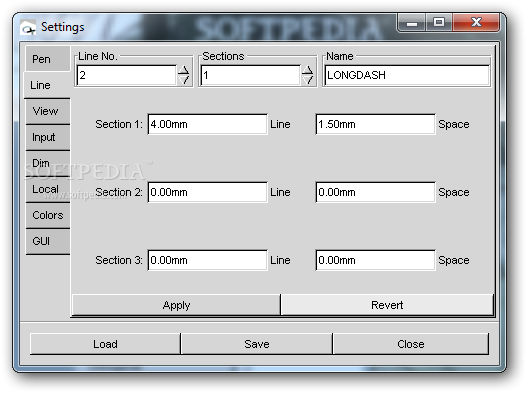Image resolution: width=527 pixels, height=393 pixels.
Task: Click the Sections value field
Action: [250, 75]
